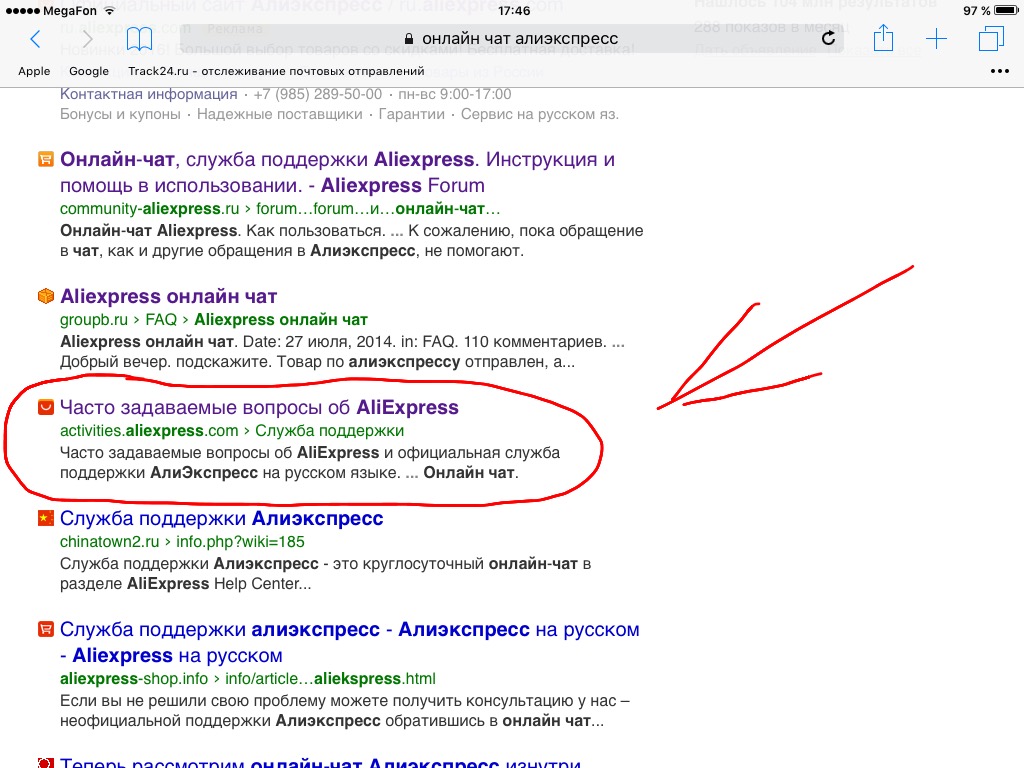Screen dimensions: 1024x768
Task: Tap the 17:46 clock in status bar
Action: coord(514,10)
